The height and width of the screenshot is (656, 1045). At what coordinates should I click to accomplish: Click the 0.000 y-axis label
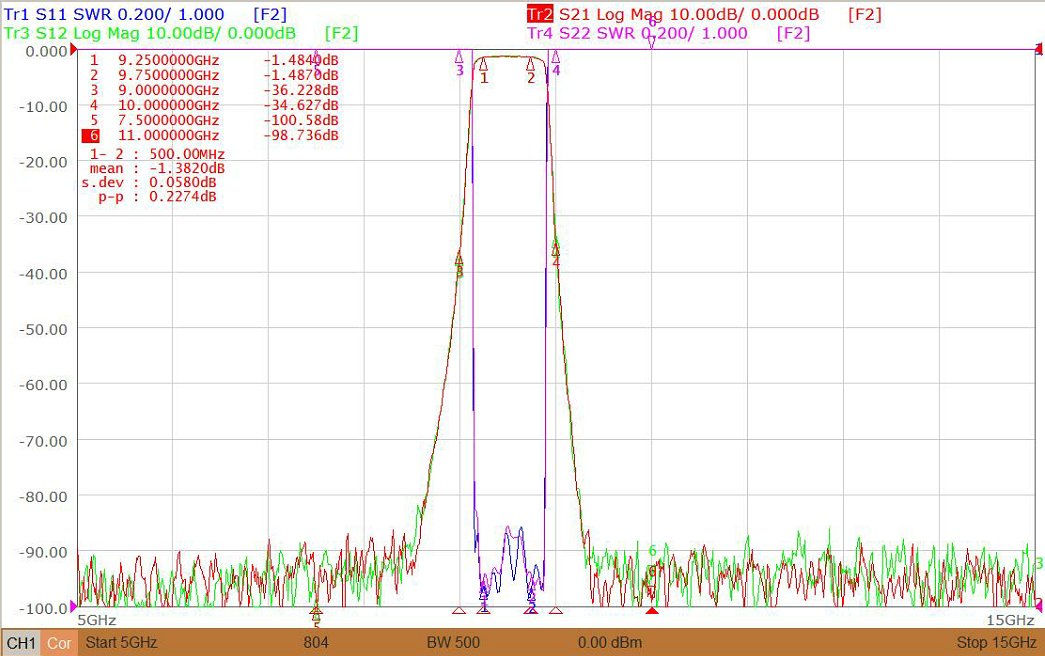click(x=46, y=51)
